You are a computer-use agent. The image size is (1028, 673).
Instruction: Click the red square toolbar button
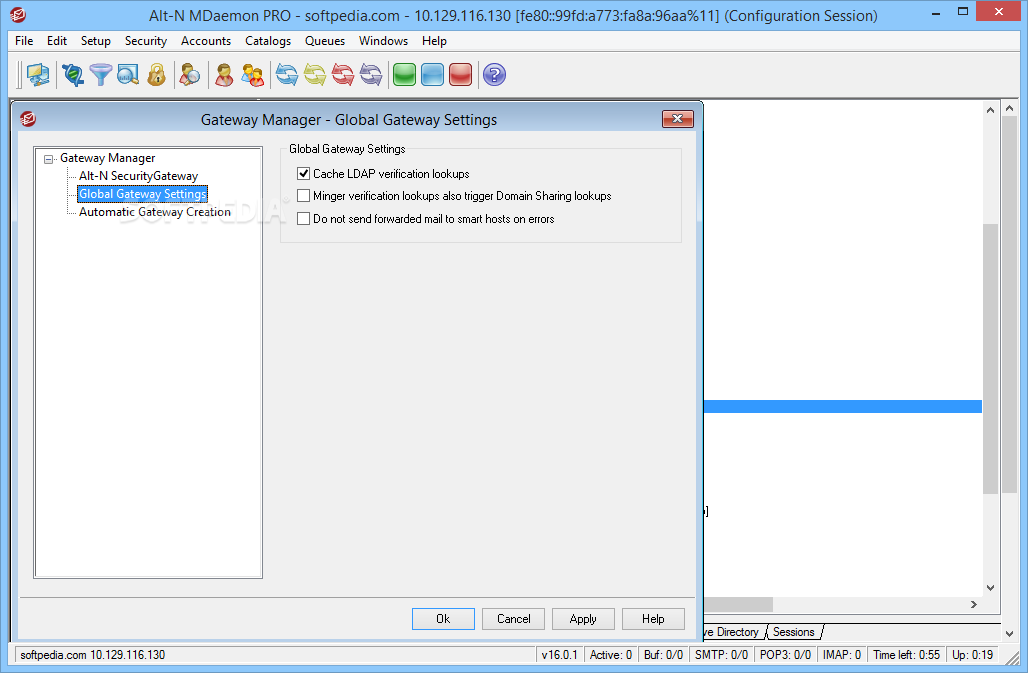pos(461,75)
